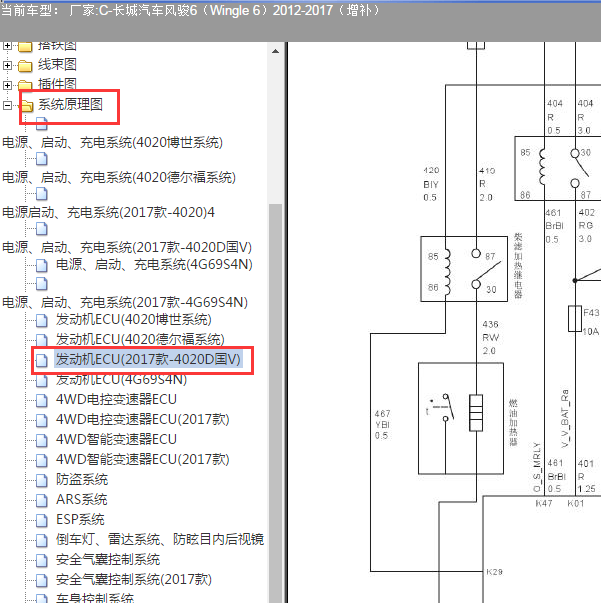Image resolution: width=601 pixels, height=603 pixels.
Task: Click document icon beside 4WD智能变速器ECU(2017款)
Action: (42, 460)
